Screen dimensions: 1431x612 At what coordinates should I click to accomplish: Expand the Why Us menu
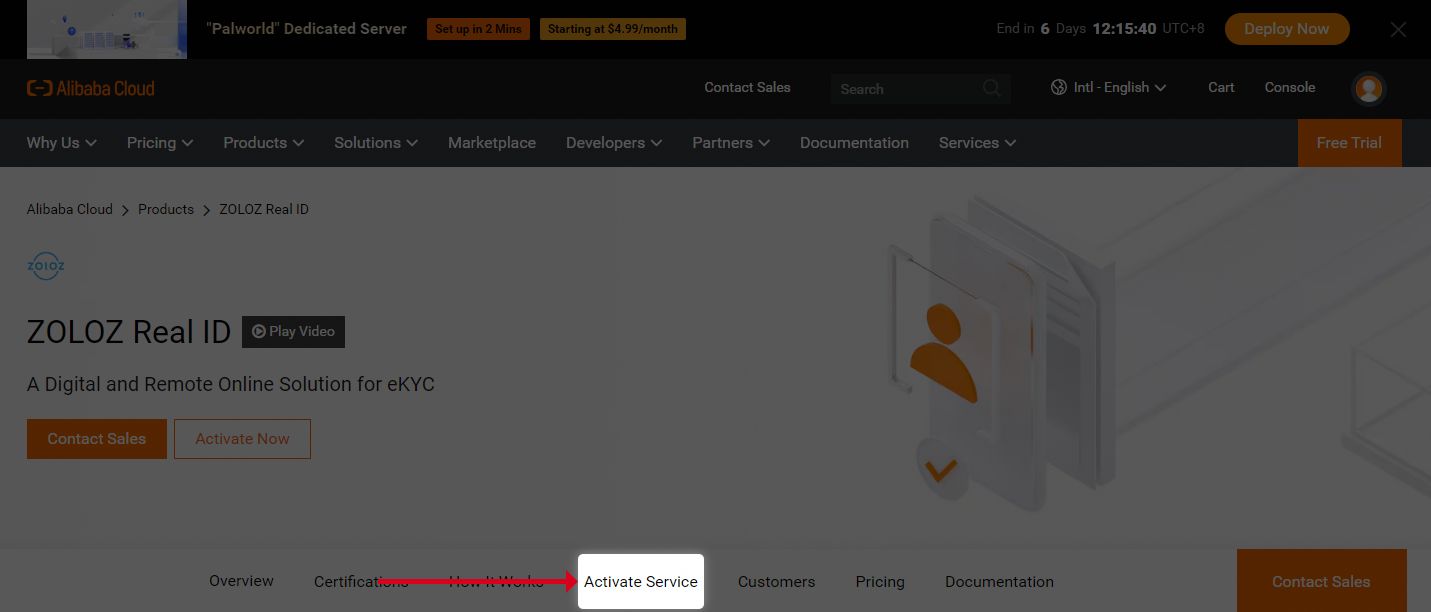(x=62, y=143)
